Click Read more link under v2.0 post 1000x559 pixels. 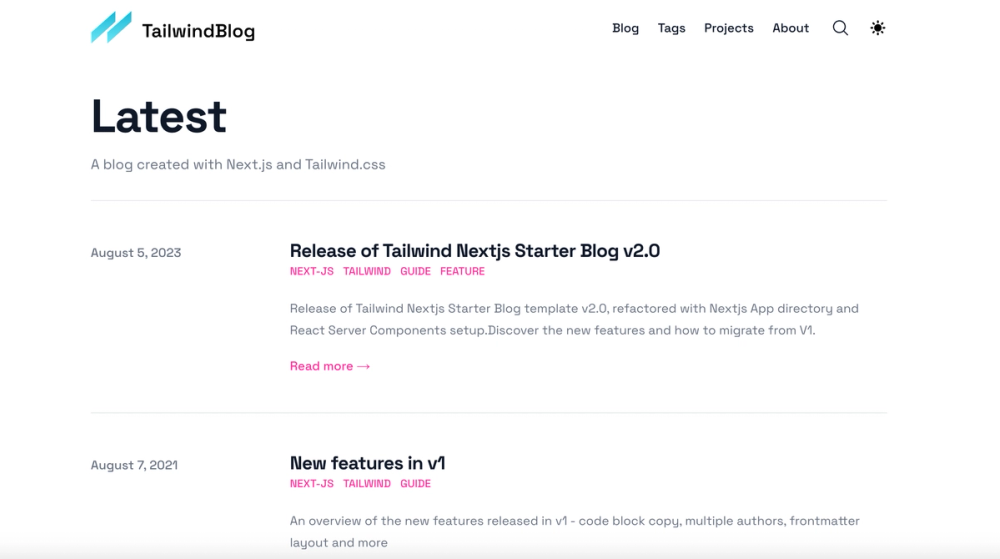(x=330, y=366)
